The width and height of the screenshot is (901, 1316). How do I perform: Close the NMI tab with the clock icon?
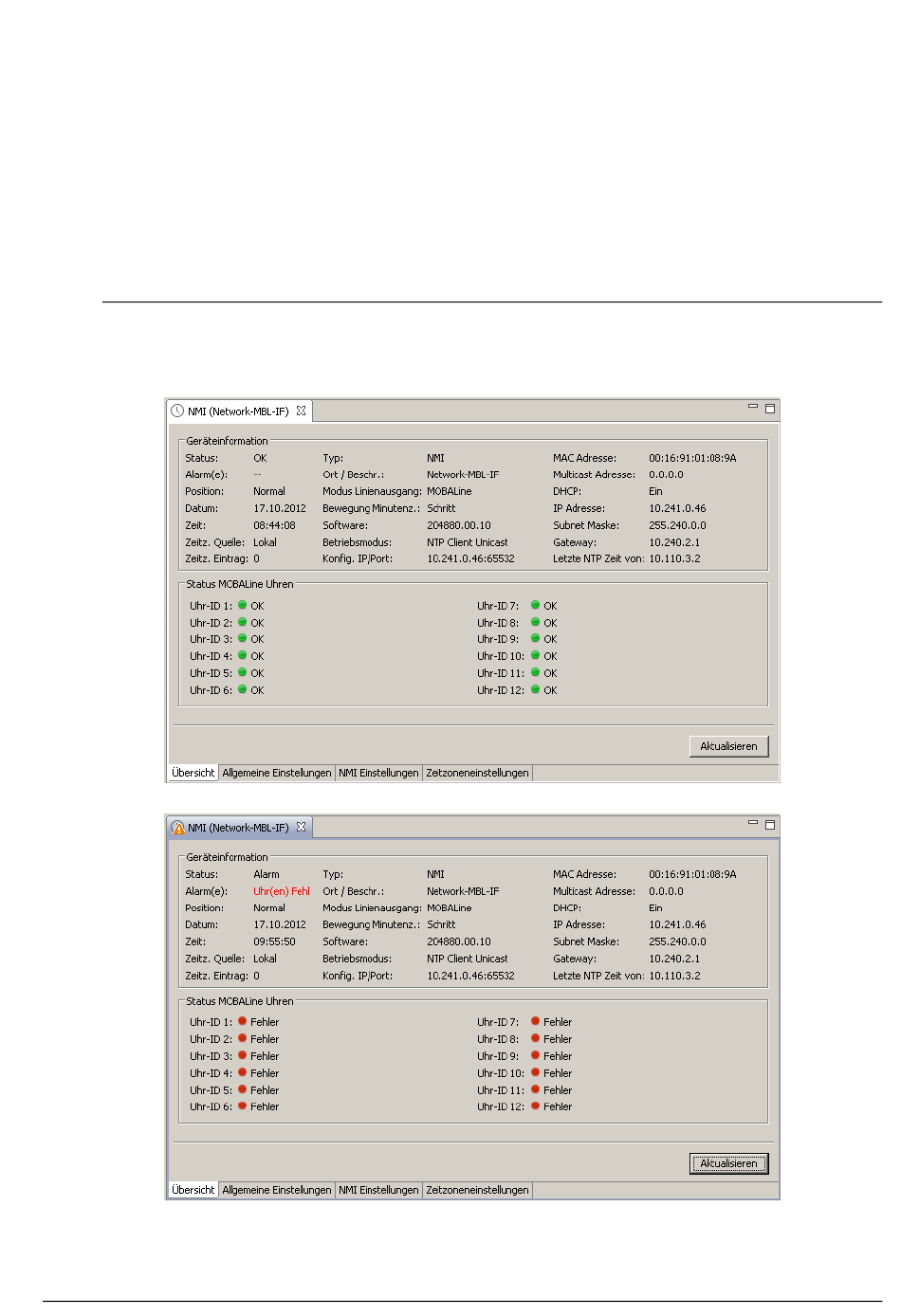[301, 411]
